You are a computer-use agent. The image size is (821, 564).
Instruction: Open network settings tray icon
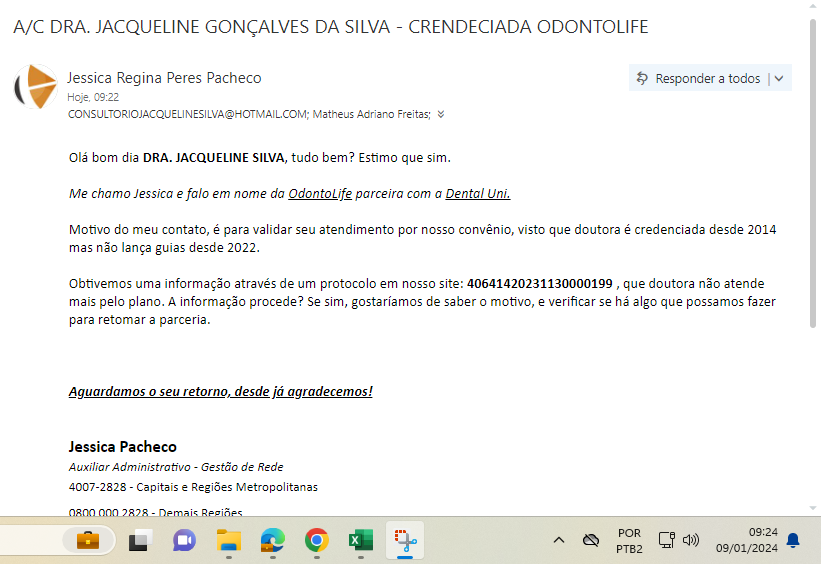(667, 540)
